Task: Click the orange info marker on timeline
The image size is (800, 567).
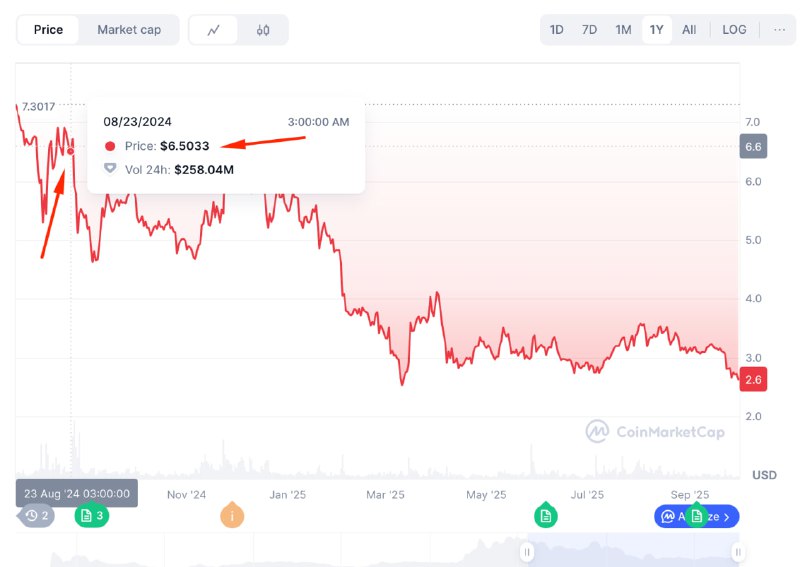Action: tap(232, 516)
